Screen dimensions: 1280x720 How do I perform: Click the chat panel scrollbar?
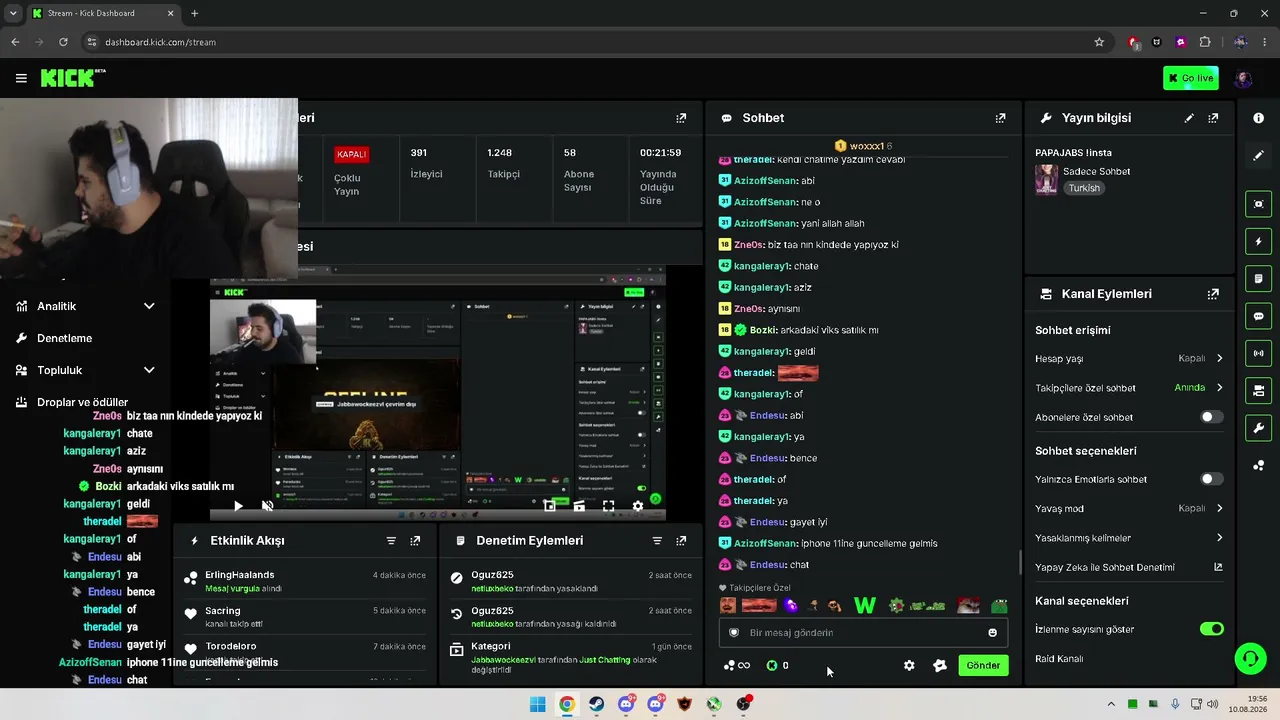tap(1019, 562)
